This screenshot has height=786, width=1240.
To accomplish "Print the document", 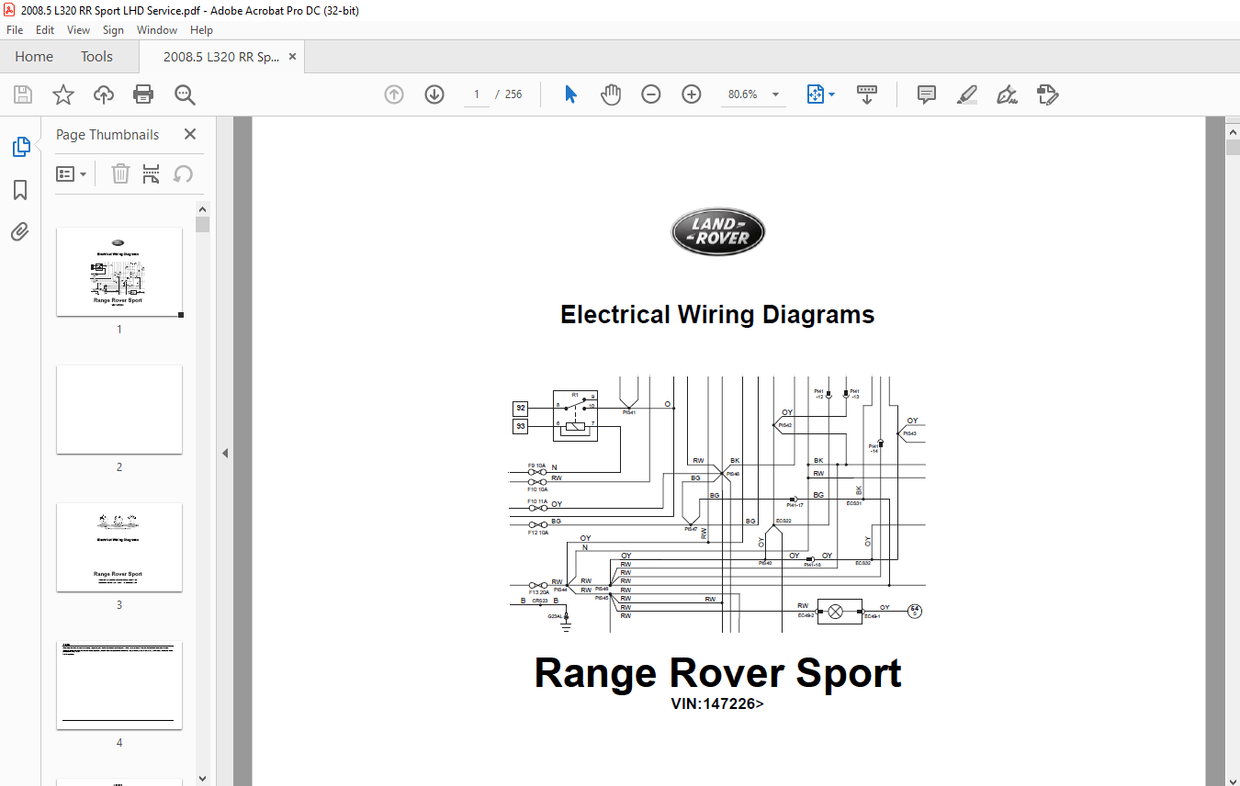I will (143, 94).
